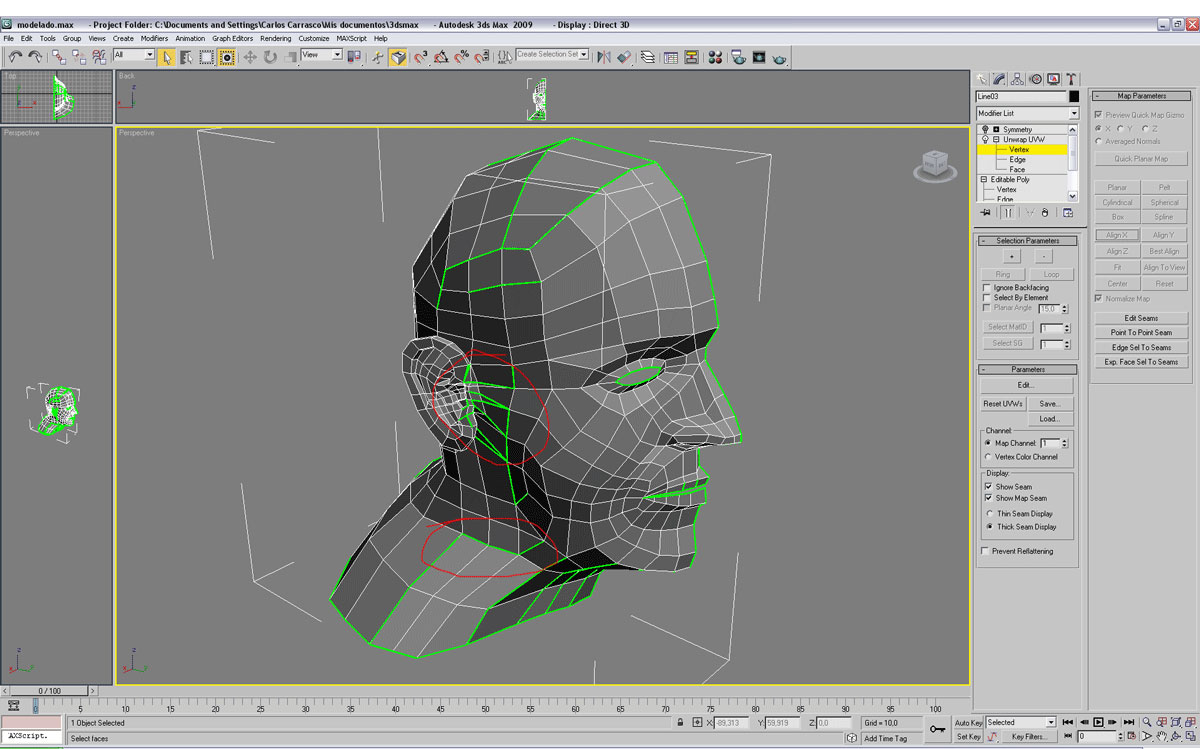Open the Layer Manager icon
The width and height of the screenshot is (1200, 749).
point(649,57)
